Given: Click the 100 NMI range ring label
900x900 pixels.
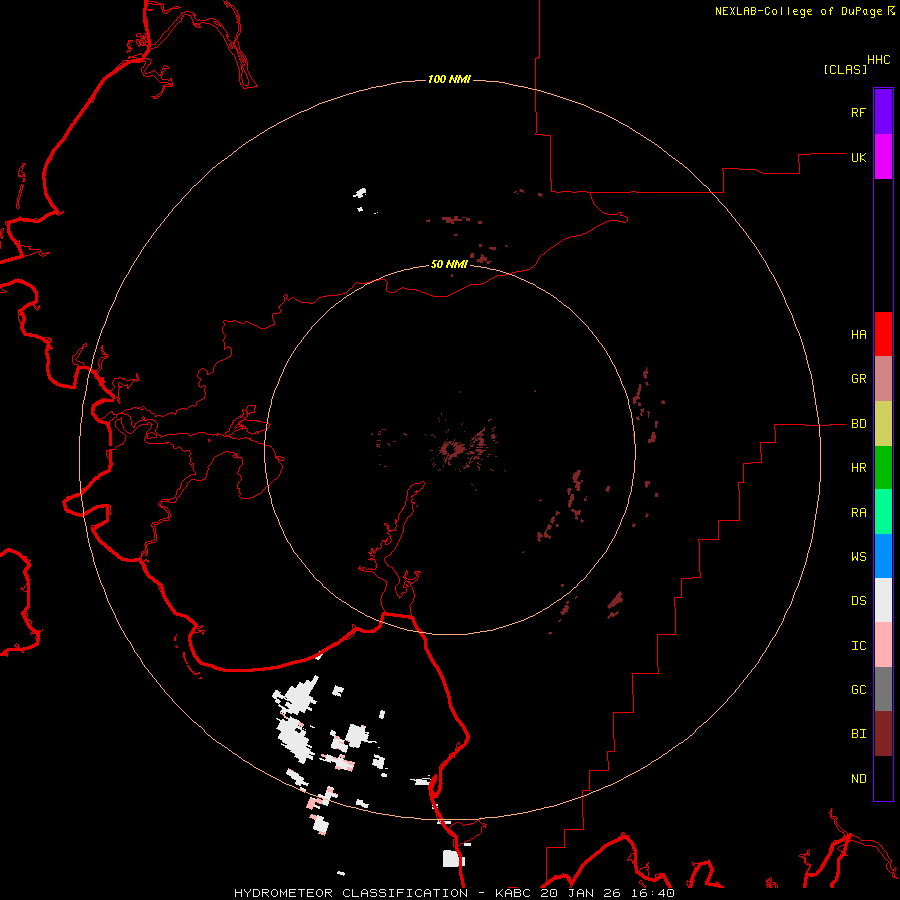Looking at the screenshot, I should tap(449, 79).
